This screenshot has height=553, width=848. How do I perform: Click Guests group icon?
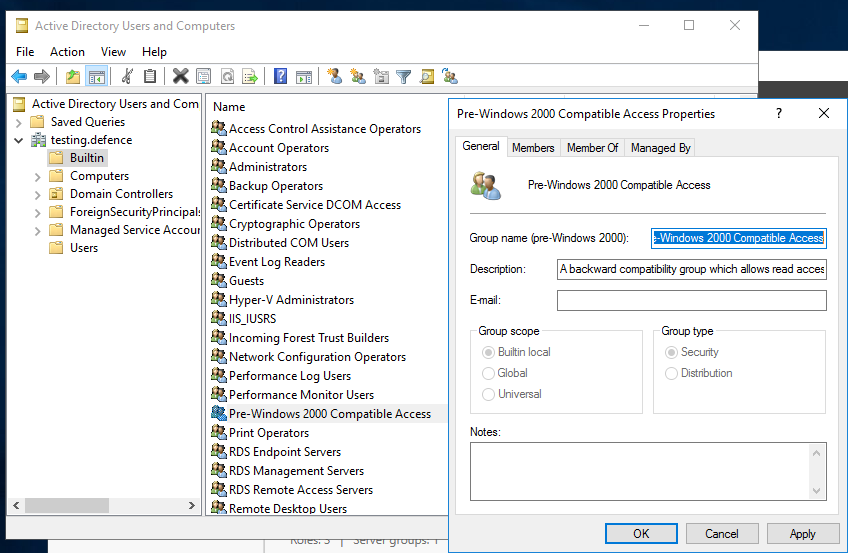(218, 280)
